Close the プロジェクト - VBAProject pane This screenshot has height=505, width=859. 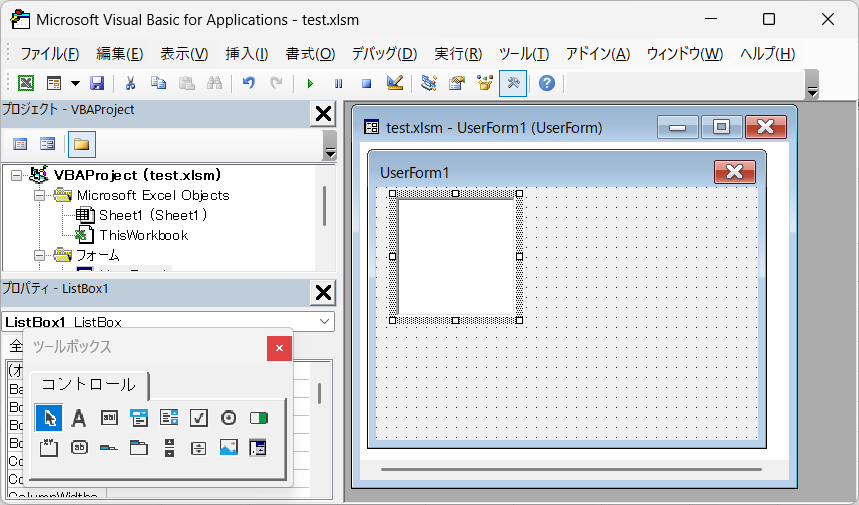pyautogui.click(x=323, y=114)
